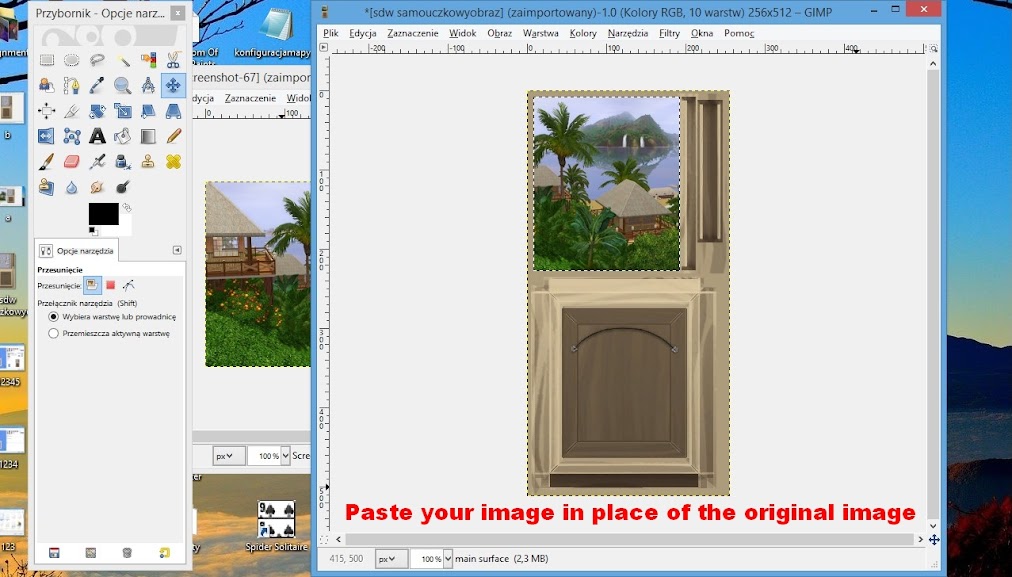1012x577 pixels.
Task: Open the px unit dropdown in main window
Action: pos(391,559)
